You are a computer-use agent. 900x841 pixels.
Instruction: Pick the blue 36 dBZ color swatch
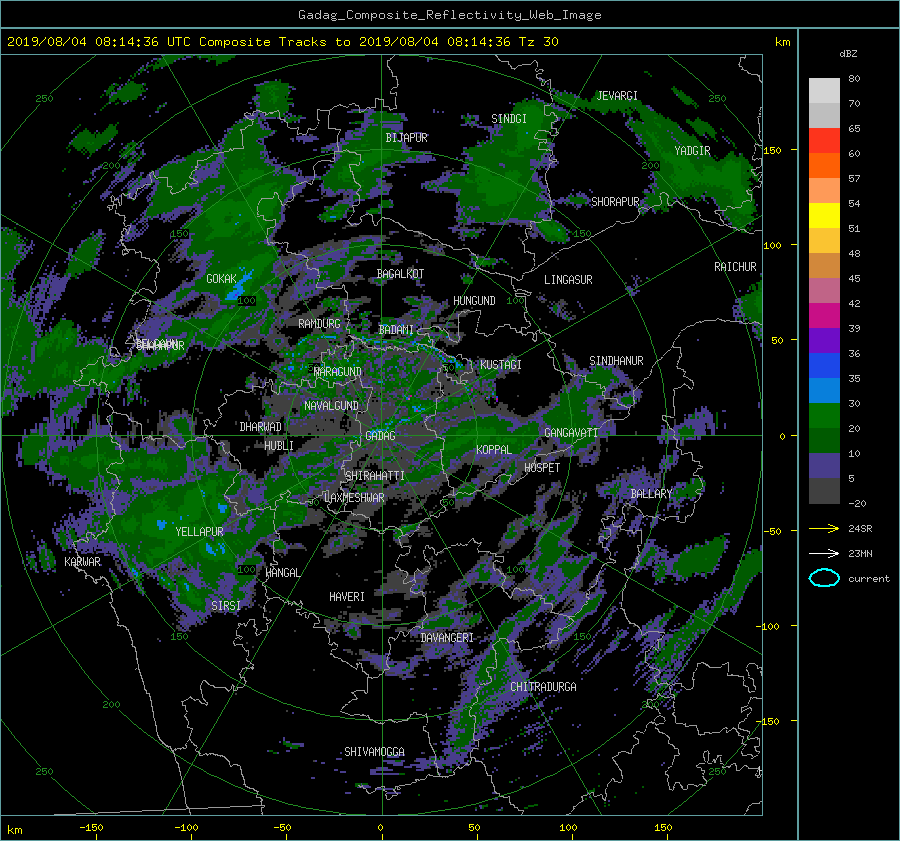pos(824,365)
